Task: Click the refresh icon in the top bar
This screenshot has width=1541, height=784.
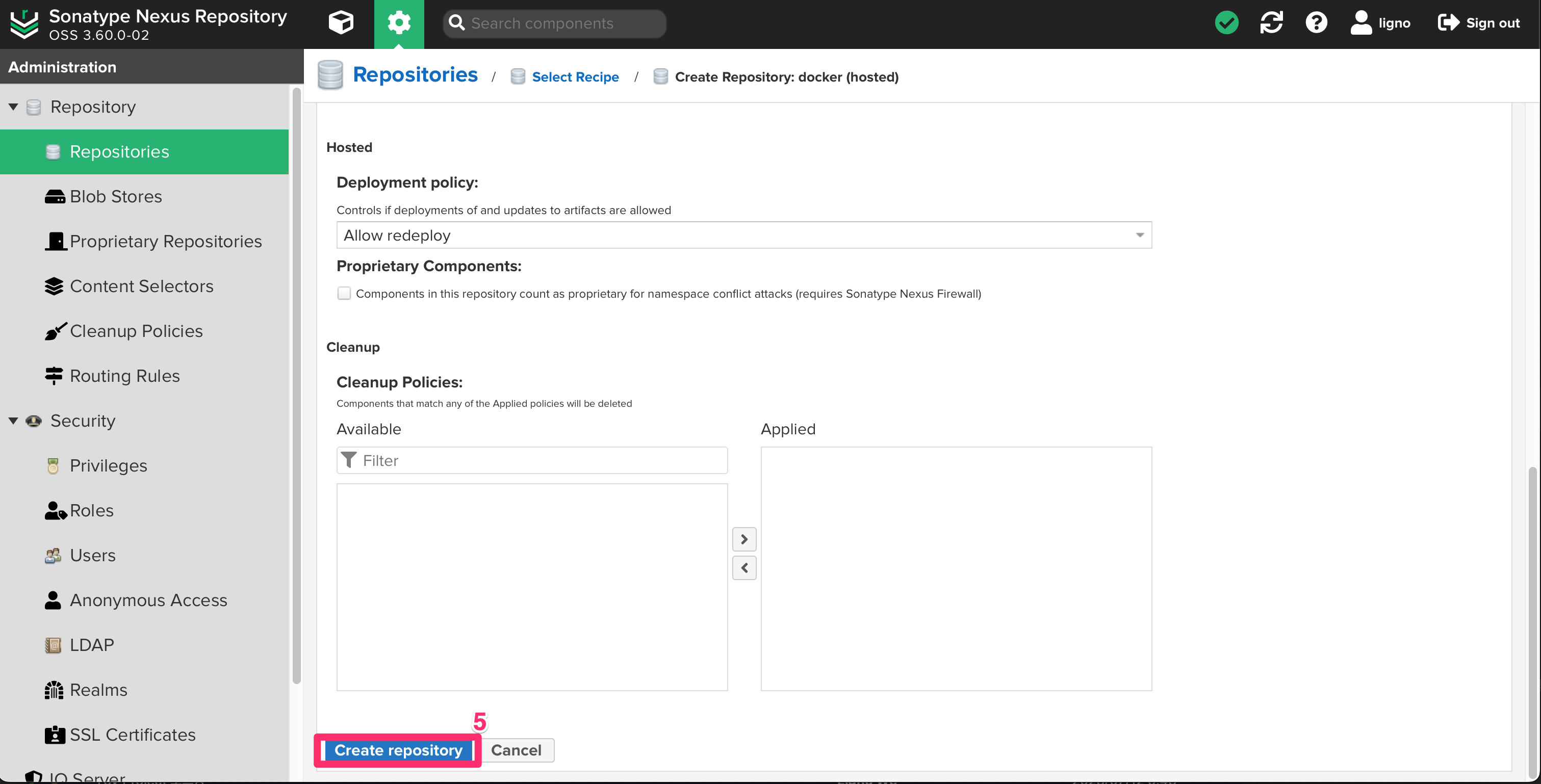Action: click(1271, 23)
